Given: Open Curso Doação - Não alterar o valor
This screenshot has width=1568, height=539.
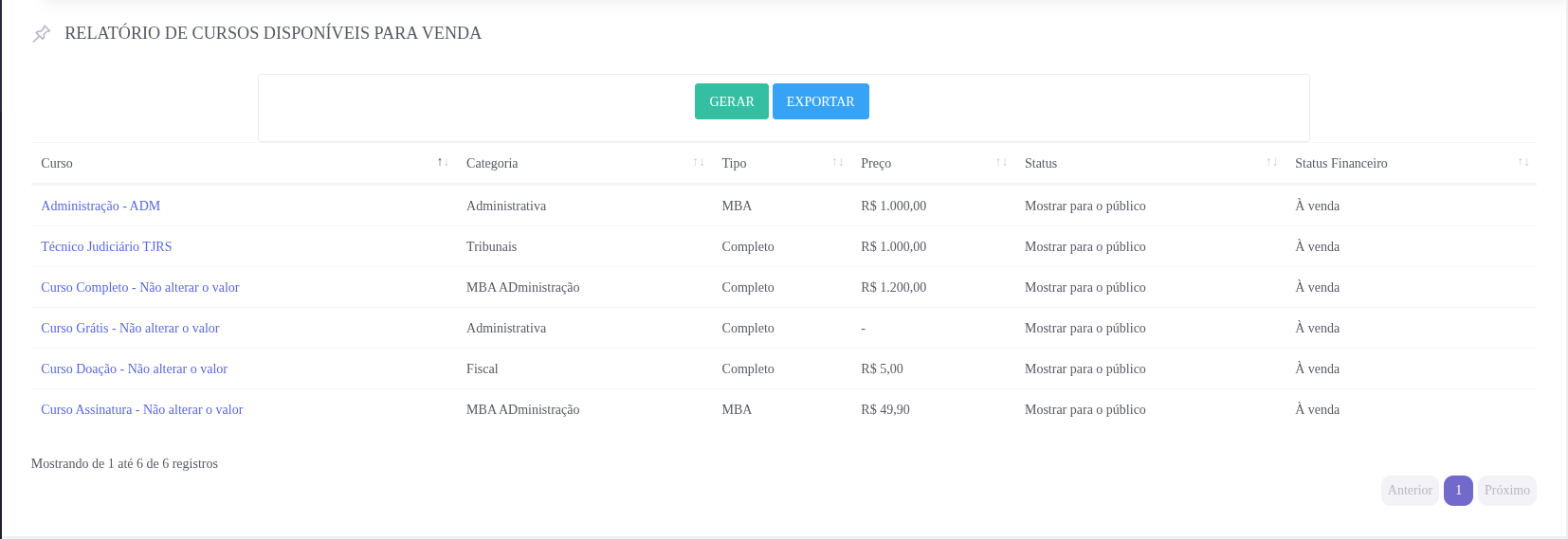Looking at the screenshot, I should coord(134,368).
